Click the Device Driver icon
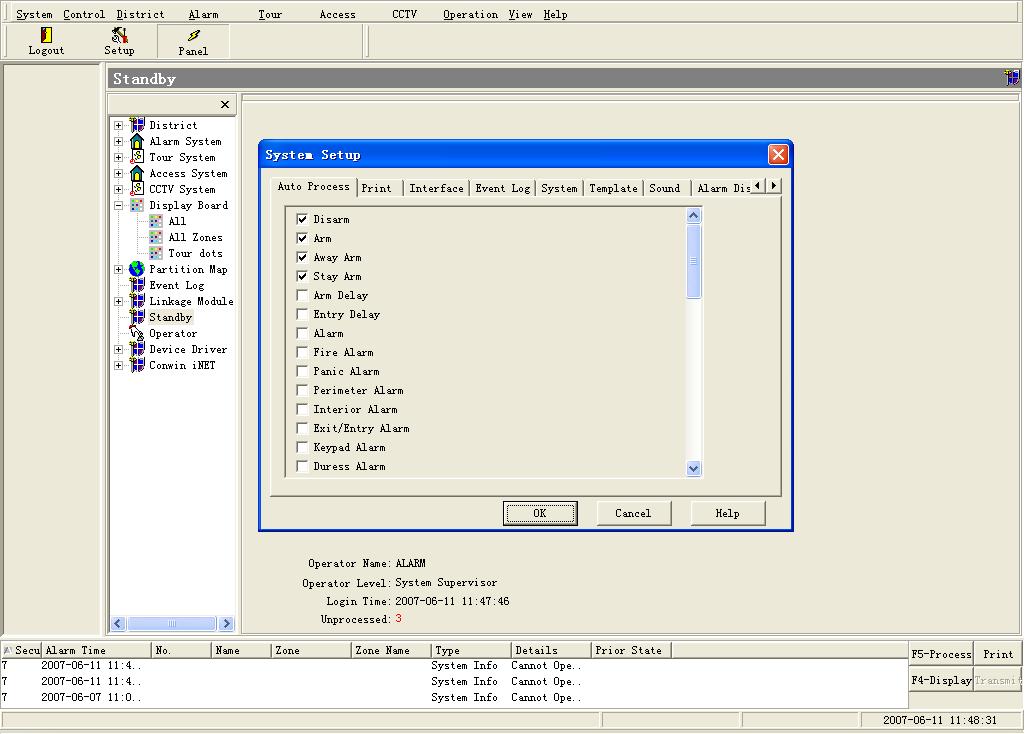 tap(137, 349)
